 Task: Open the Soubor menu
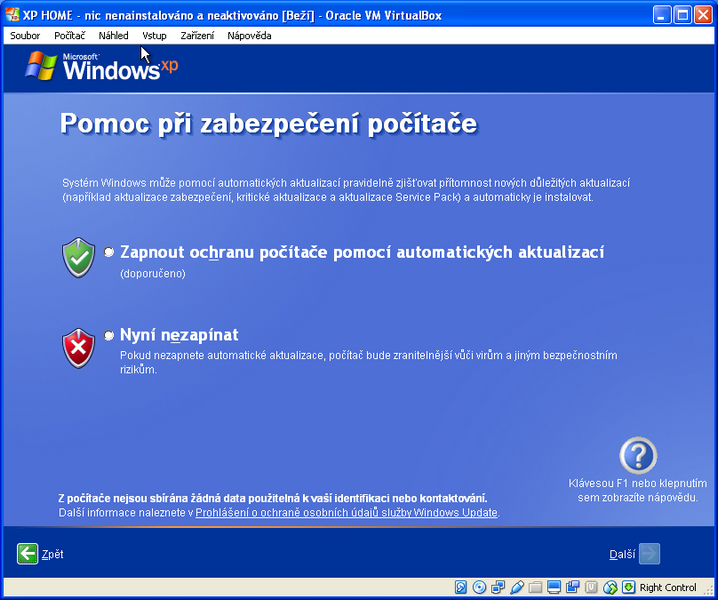(x=25, y=35)
